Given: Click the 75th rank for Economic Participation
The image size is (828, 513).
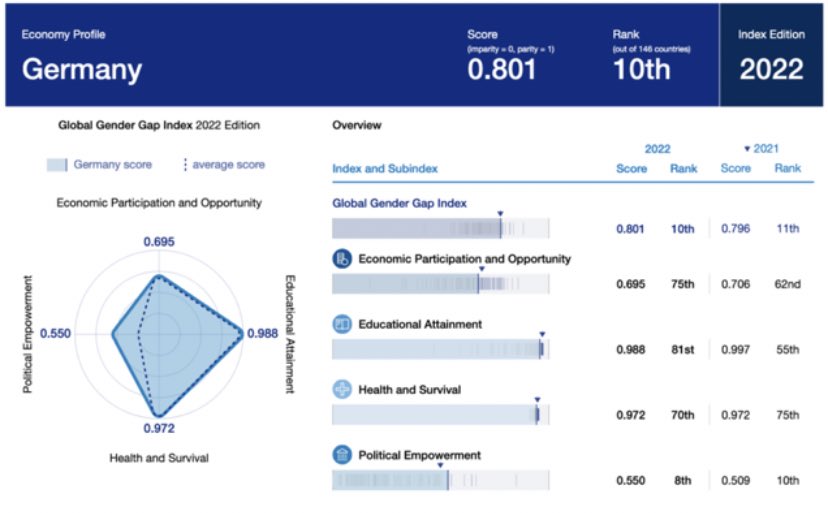Looking at the screenshot, I should 683,284.
